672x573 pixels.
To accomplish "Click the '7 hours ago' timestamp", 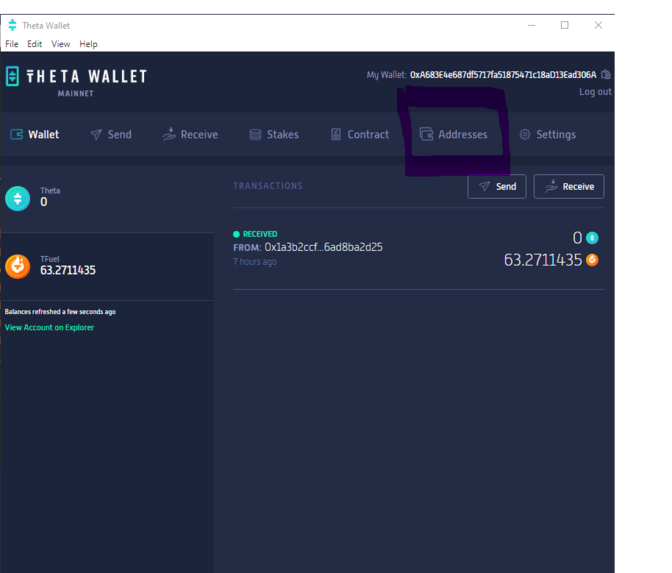I will point(255,261).
